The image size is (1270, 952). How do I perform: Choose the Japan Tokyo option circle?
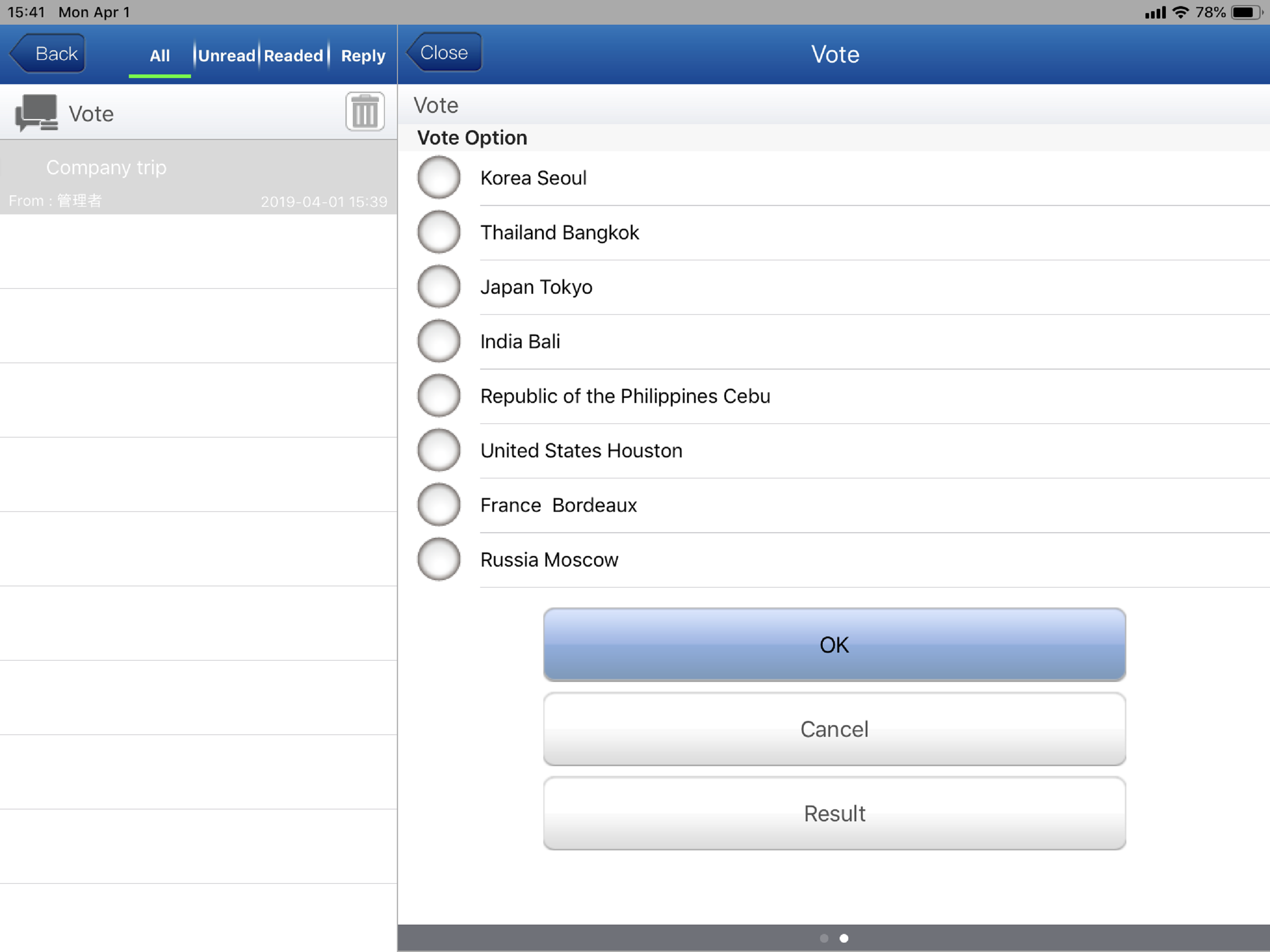439,286
